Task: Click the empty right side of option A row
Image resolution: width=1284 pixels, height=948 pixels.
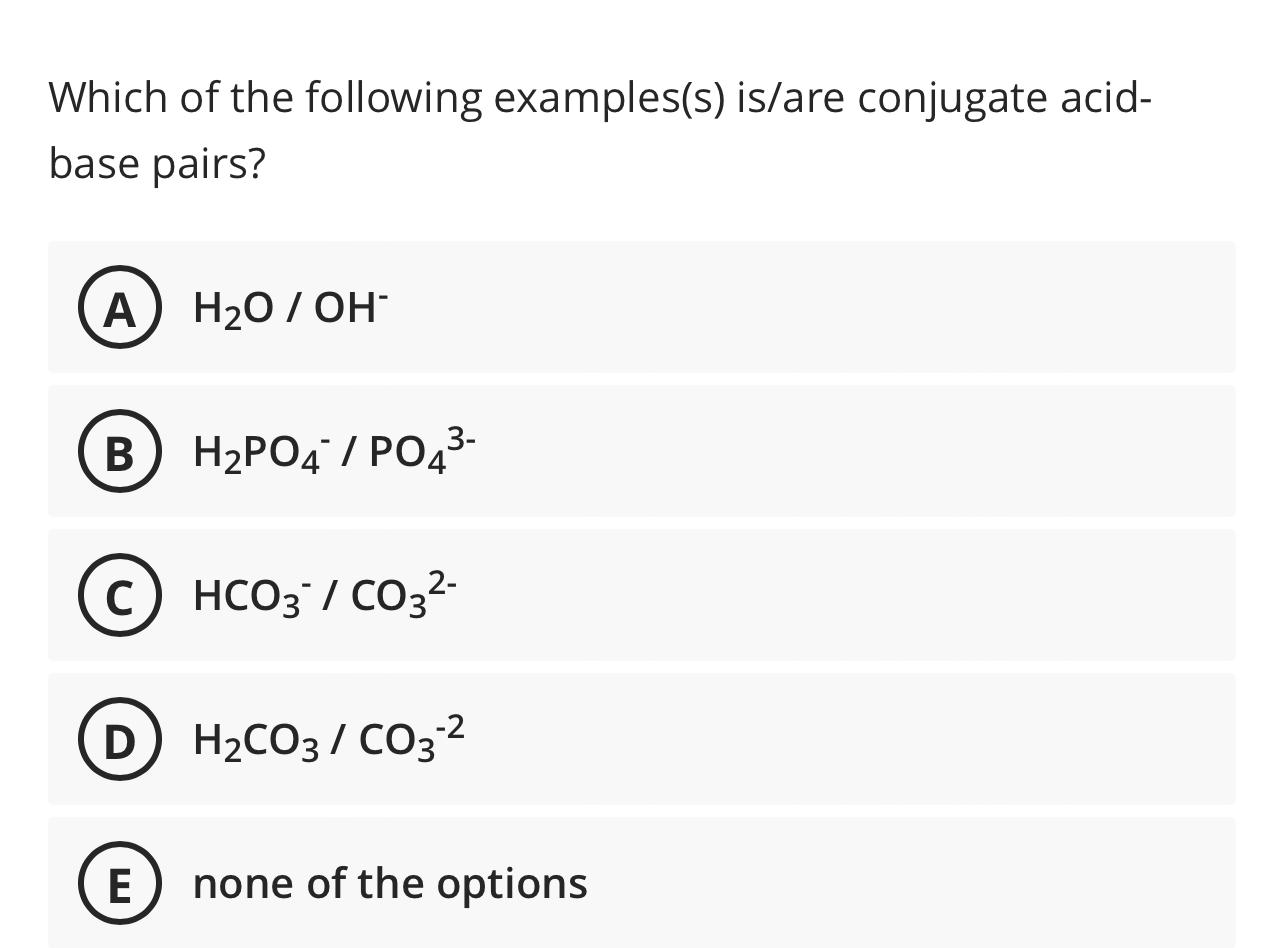Action: click(900, 308)
